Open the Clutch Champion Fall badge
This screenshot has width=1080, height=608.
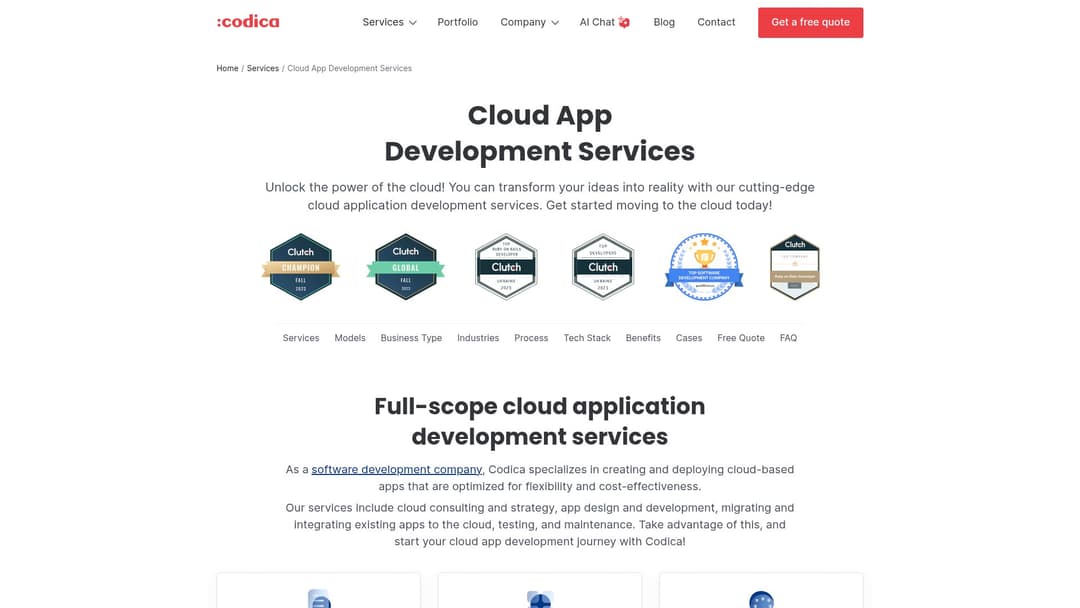pyautogui.click(x=301, y=266)
